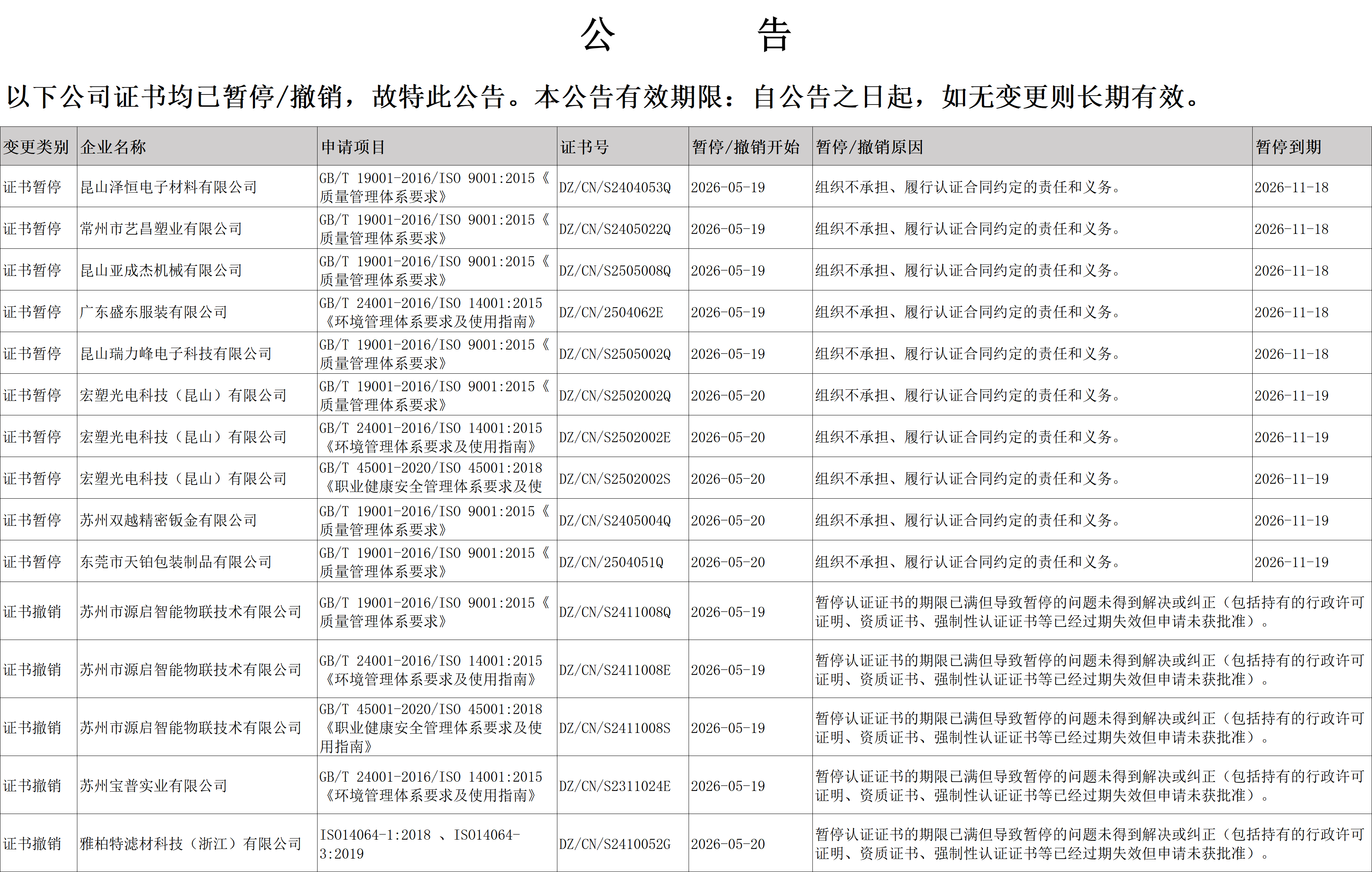Select company name 苏州宝普实业有限公司

pos(154,785)
